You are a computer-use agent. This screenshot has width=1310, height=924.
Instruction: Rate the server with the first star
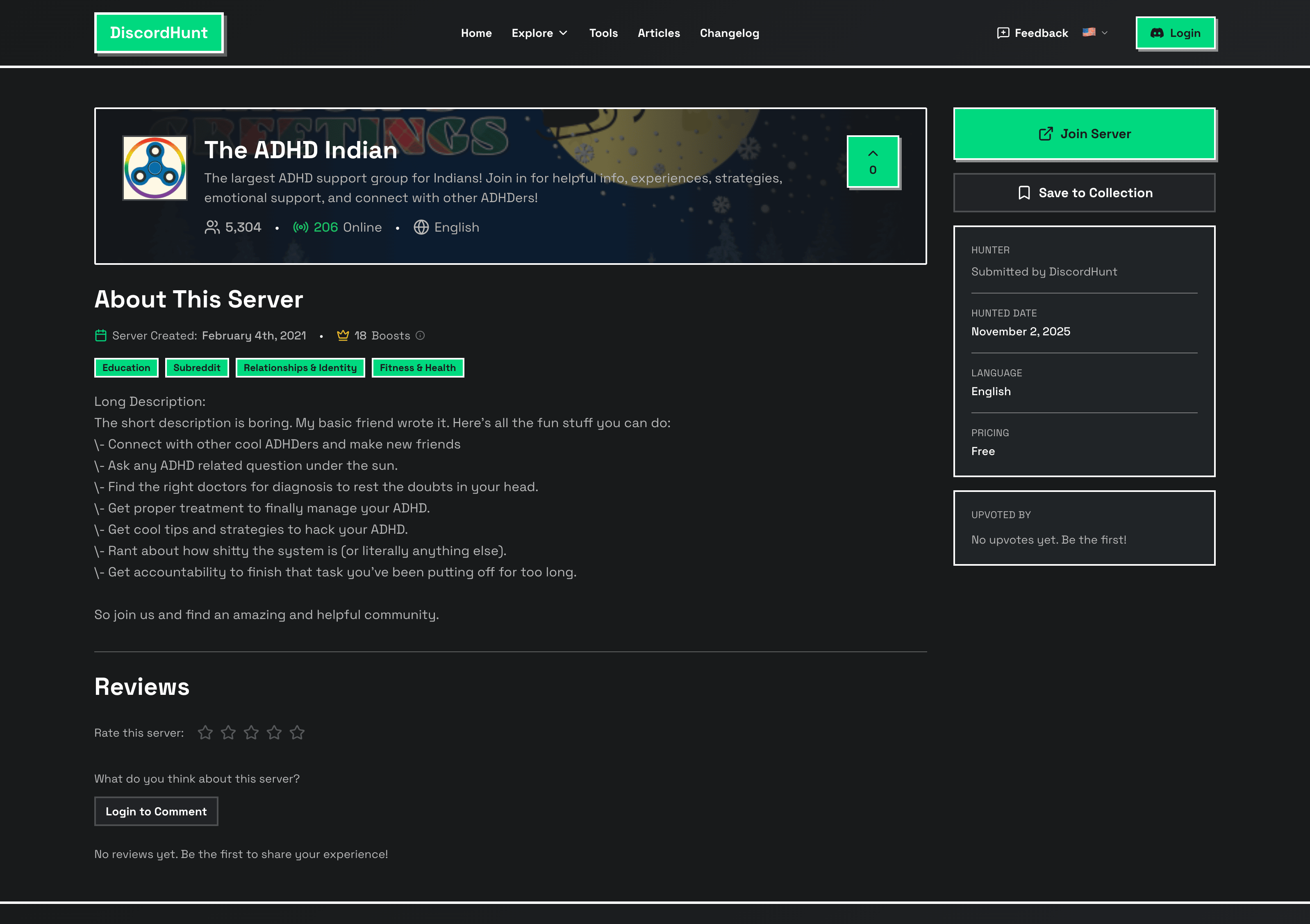coord(205,732)
